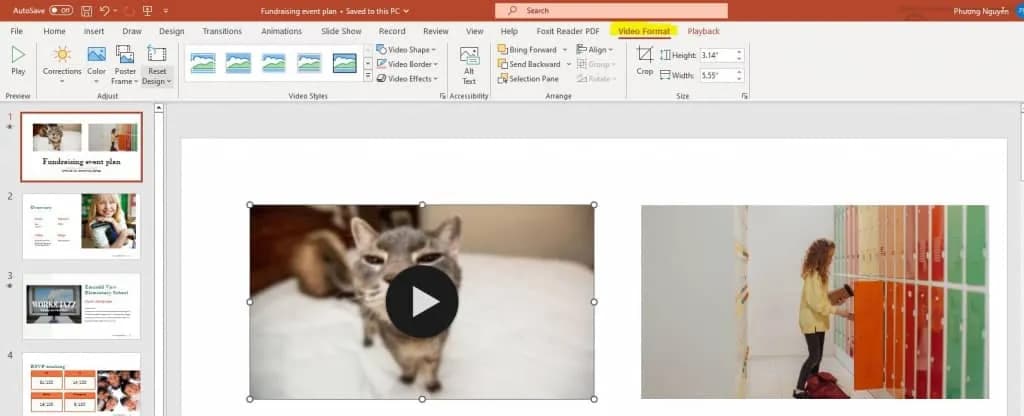Expand the Video Border dropdown
This screenshot has width=1024, height=416.
(x=406, y=64)
